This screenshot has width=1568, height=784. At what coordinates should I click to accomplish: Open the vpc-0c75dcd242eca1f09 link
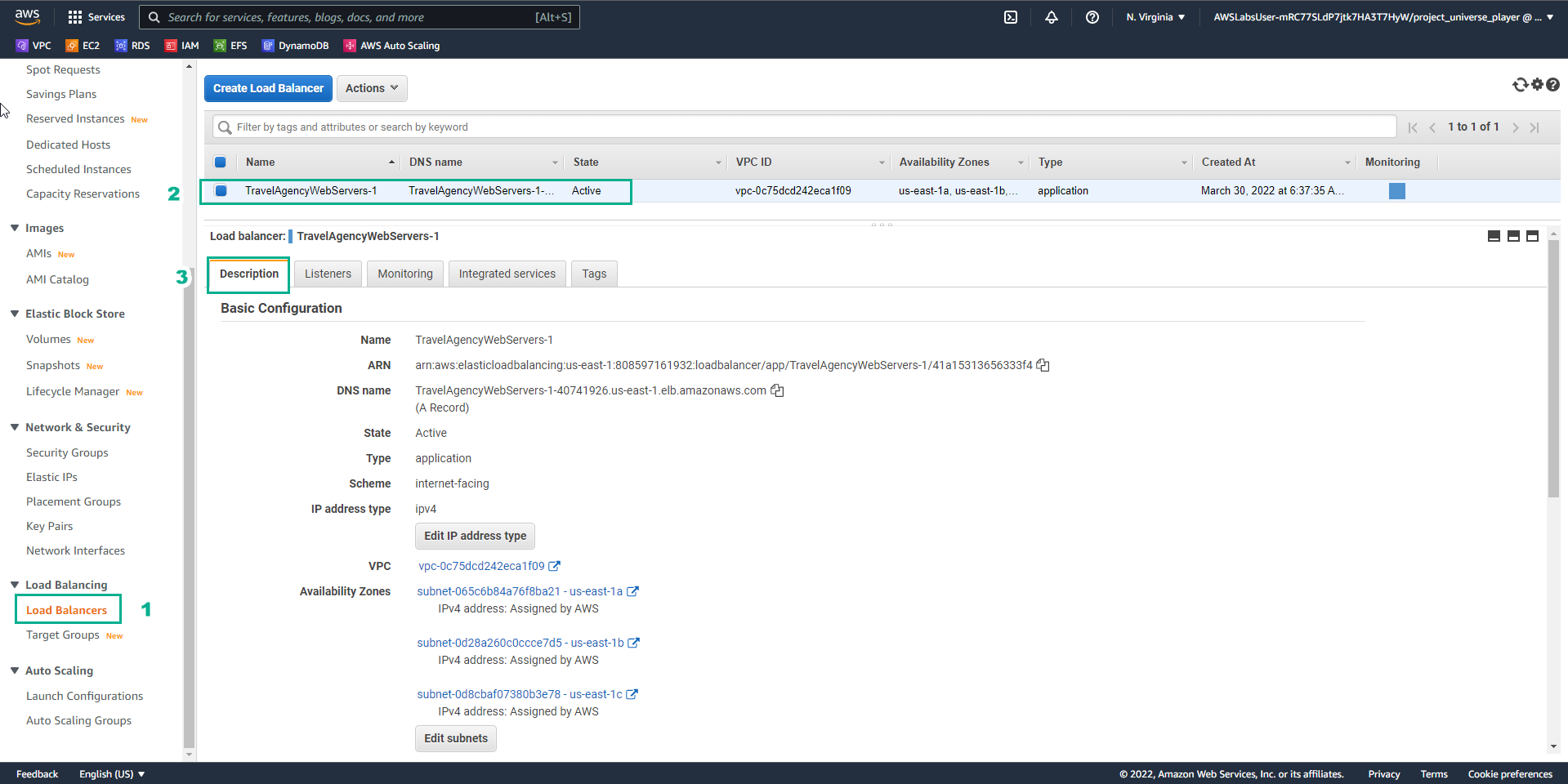tap(481, 566)
